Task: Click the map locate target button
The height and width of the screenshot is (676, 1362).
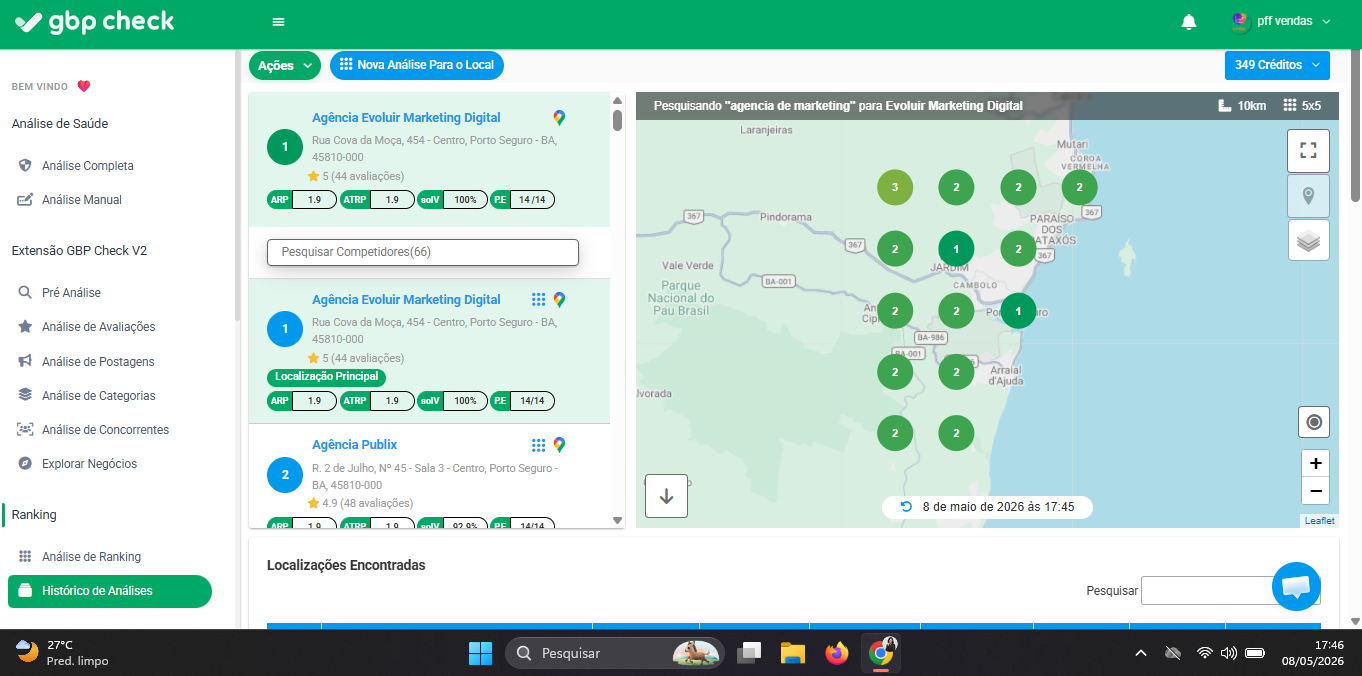Action: [1314, 422]
